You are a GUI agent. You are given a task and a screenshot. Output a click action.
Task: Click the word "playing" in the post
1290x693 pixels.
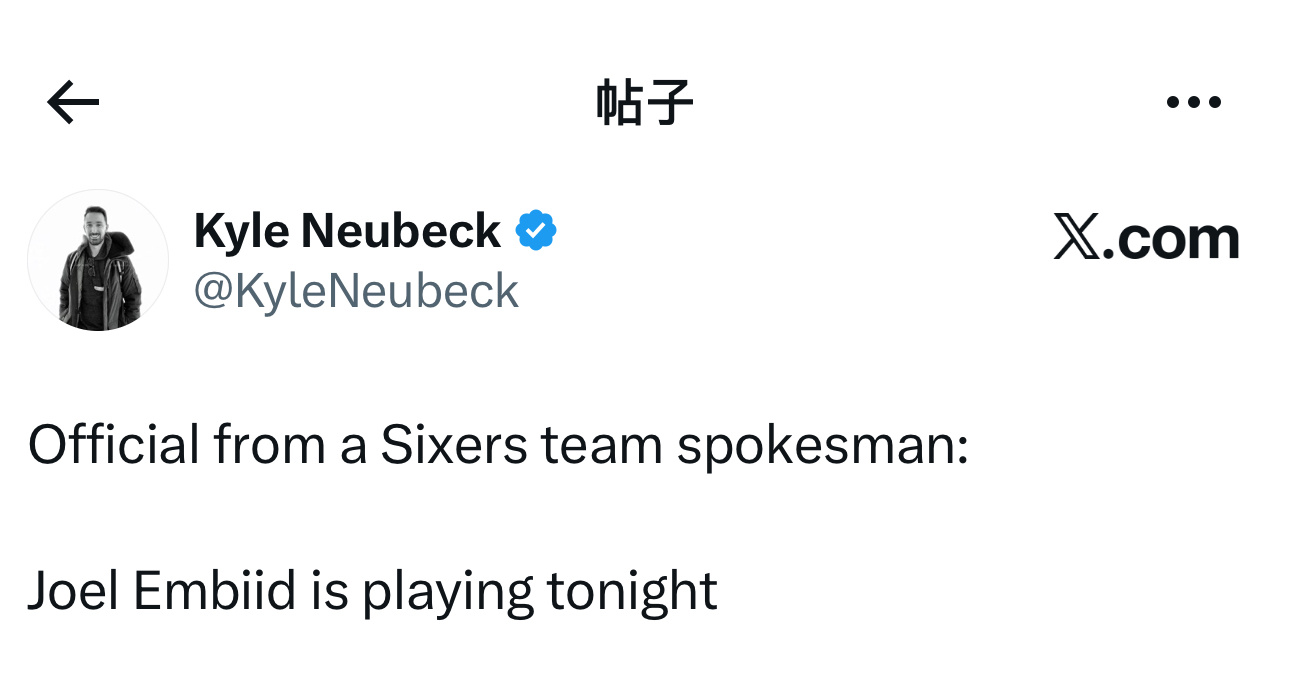[x=448, y=593]
